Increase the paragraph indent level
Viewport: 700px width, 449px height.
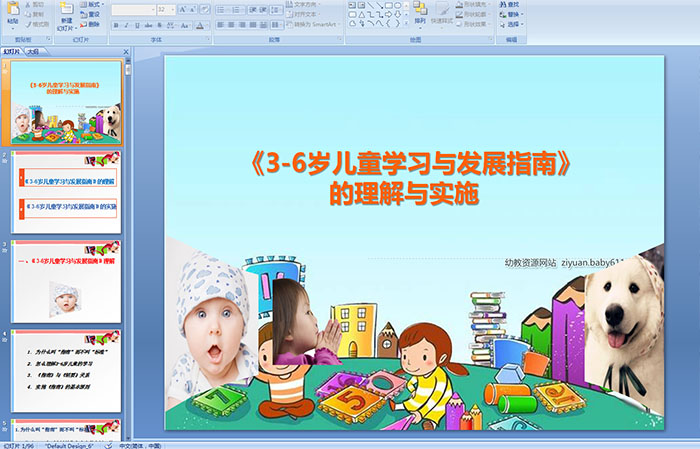pyautogui.click(x=263, y=9)
